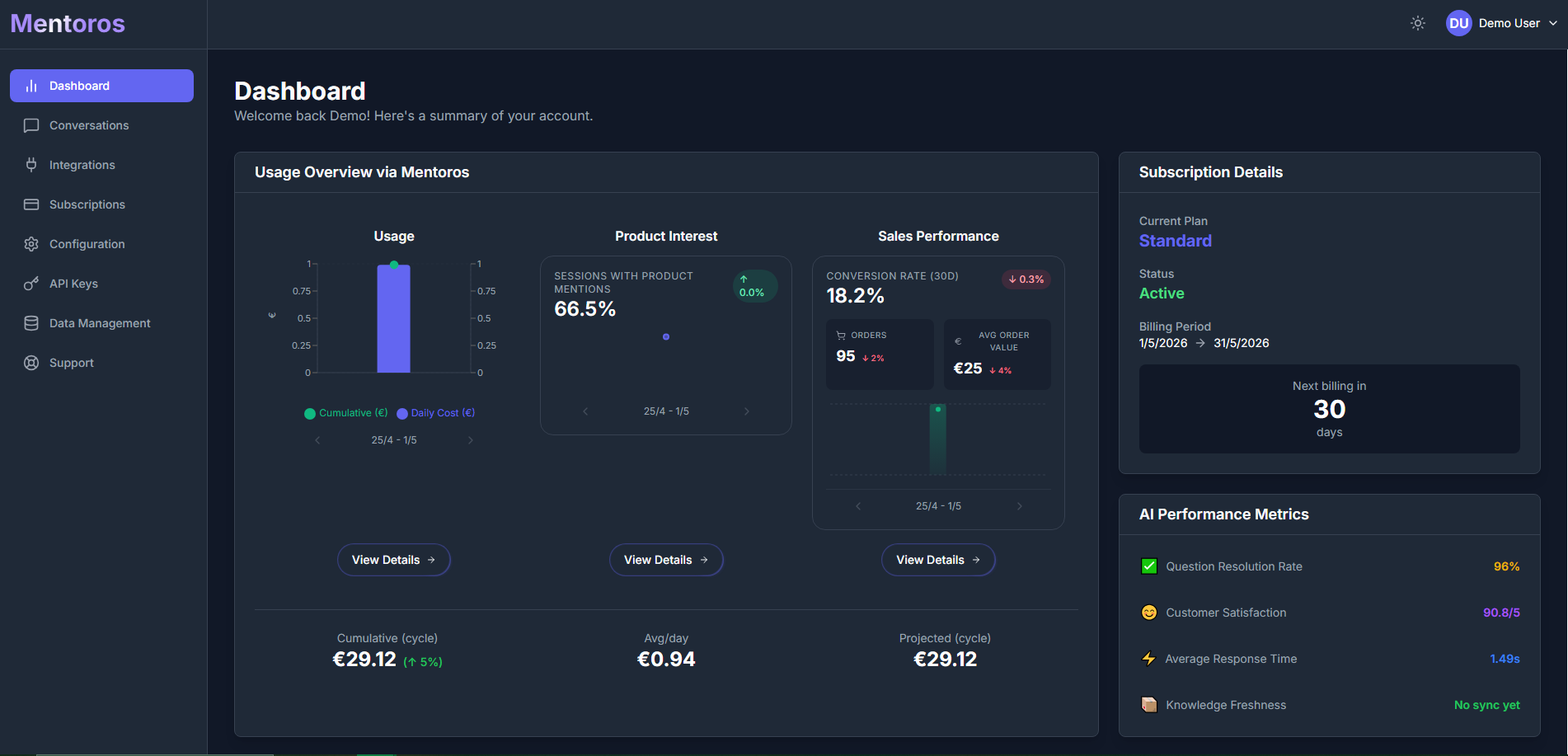
Task: Click the Active status text
Action: [1162, 293]
